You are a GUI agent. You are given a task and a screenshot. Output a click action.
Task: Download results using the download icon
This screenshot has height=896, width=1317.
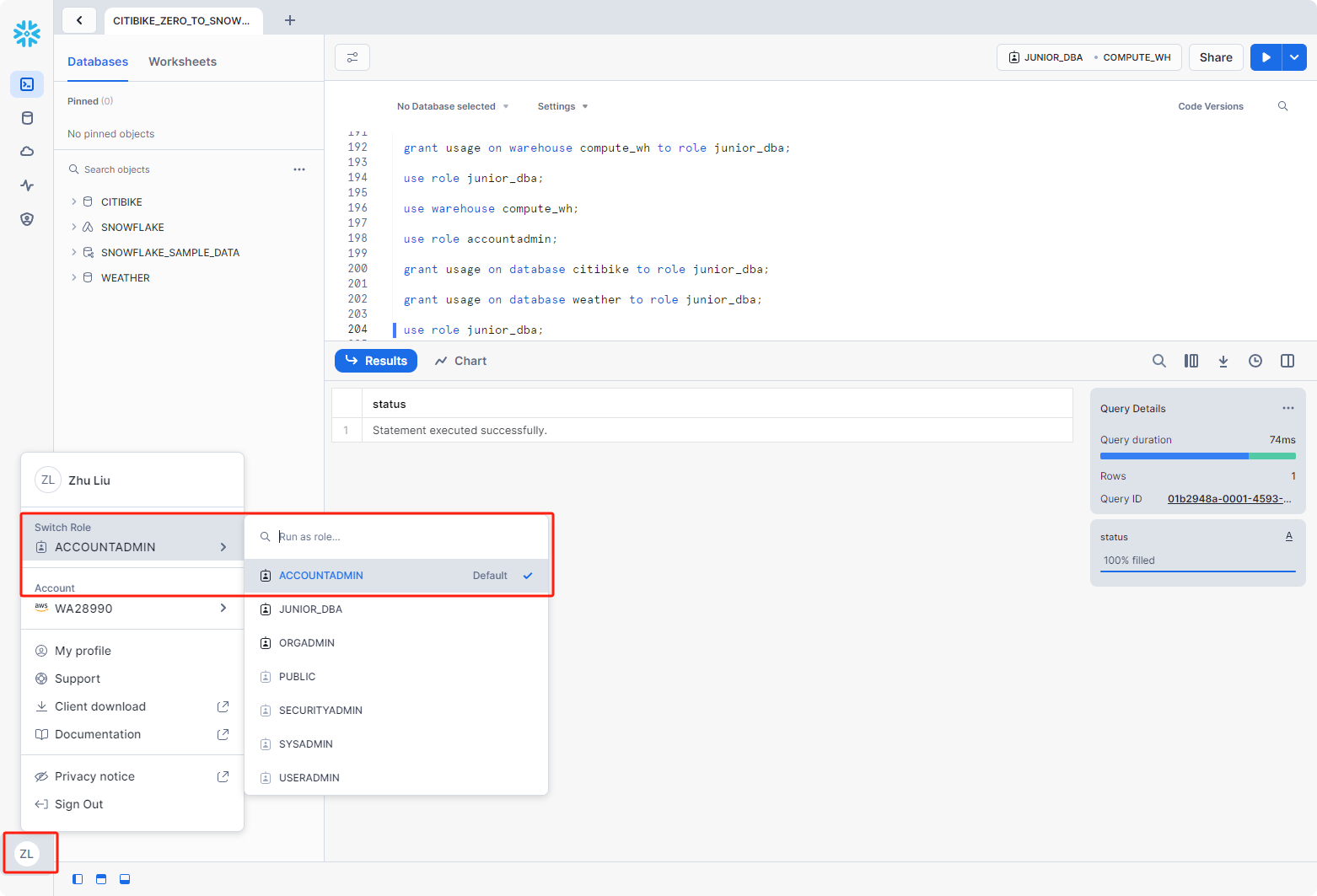click(x=1223, y=361)
